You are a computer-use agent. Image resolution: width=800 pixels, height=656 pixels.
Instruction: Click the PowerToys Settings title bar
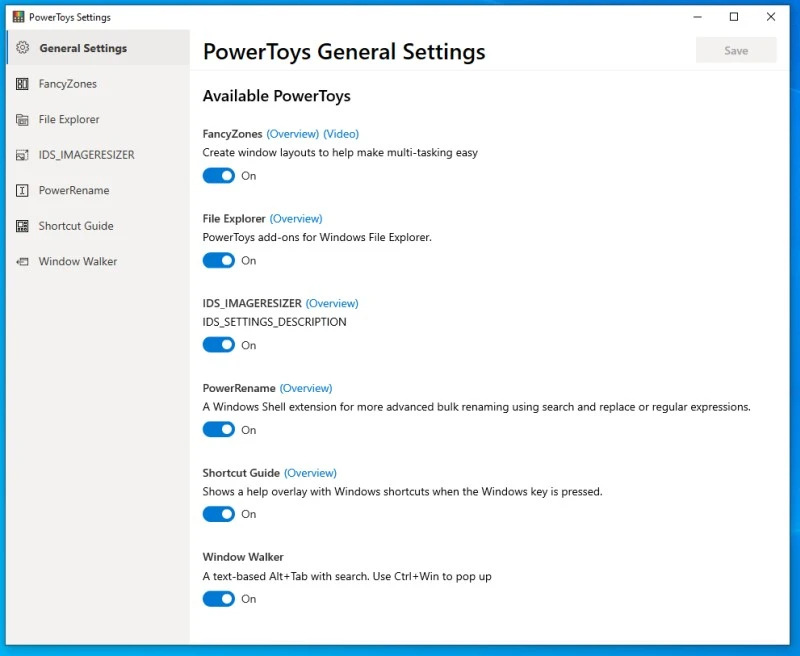(69, 17)
